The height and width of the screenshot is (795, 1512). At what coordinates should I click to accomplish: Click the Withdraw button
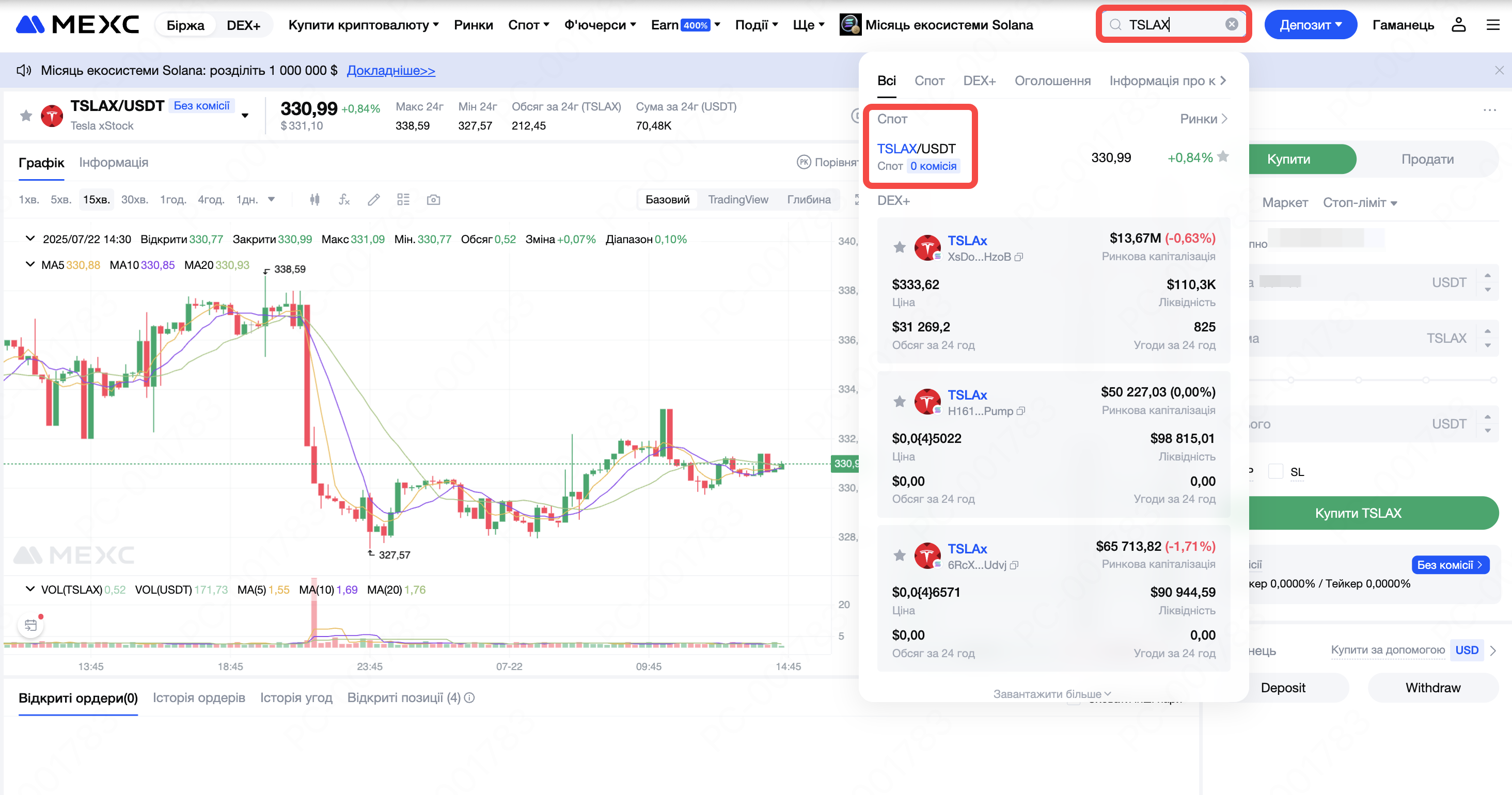1433,688
